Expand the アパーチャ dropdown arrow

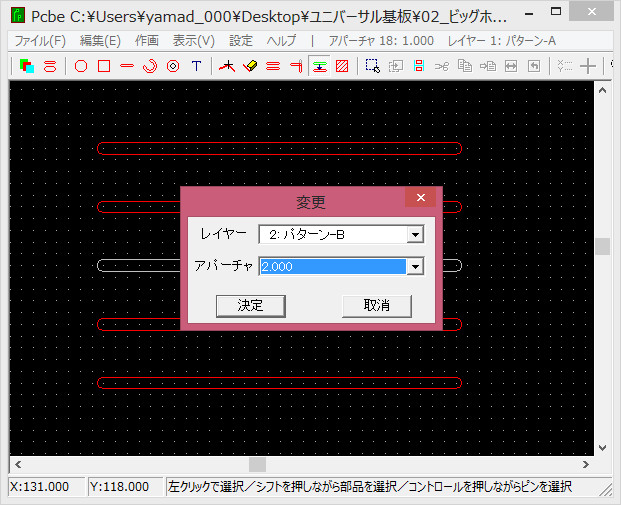coord(415,266)
